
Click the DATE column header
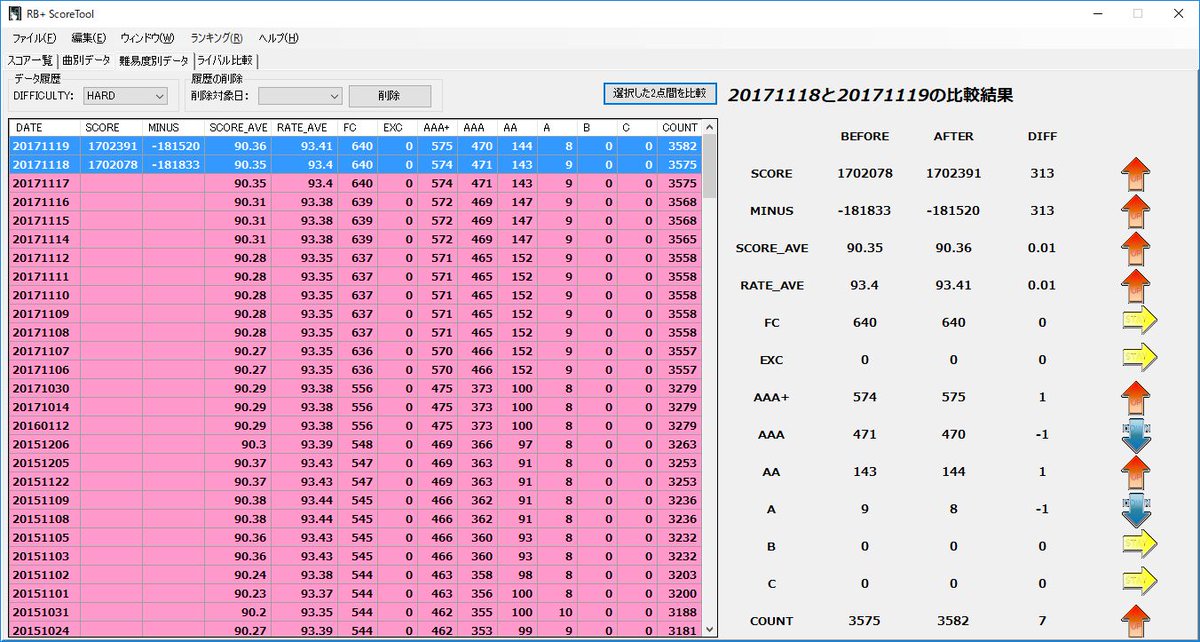click(44, 128)
